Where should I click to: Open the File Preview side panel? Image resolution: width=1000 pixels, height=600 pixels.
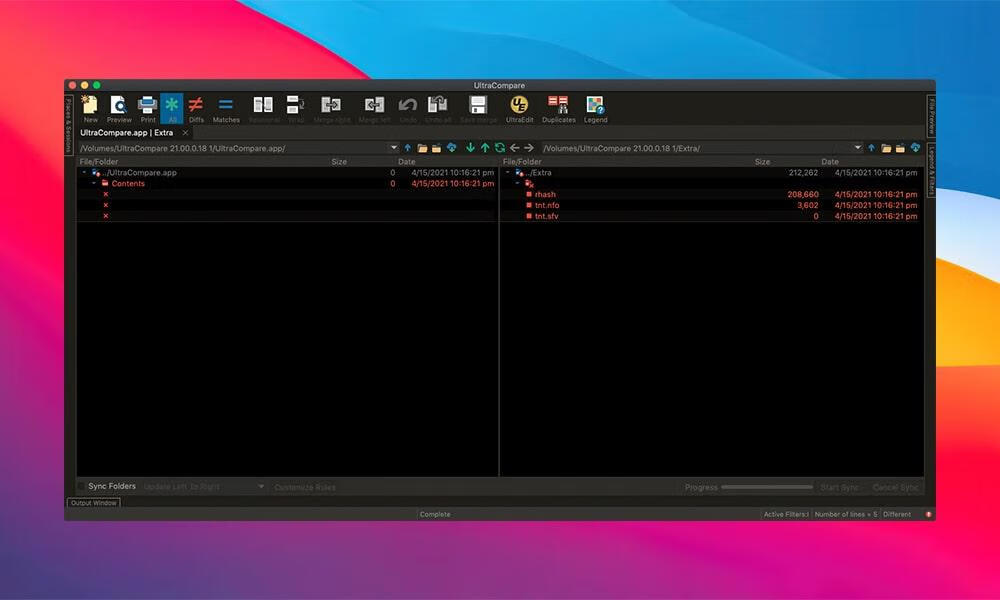coord(931,116)
